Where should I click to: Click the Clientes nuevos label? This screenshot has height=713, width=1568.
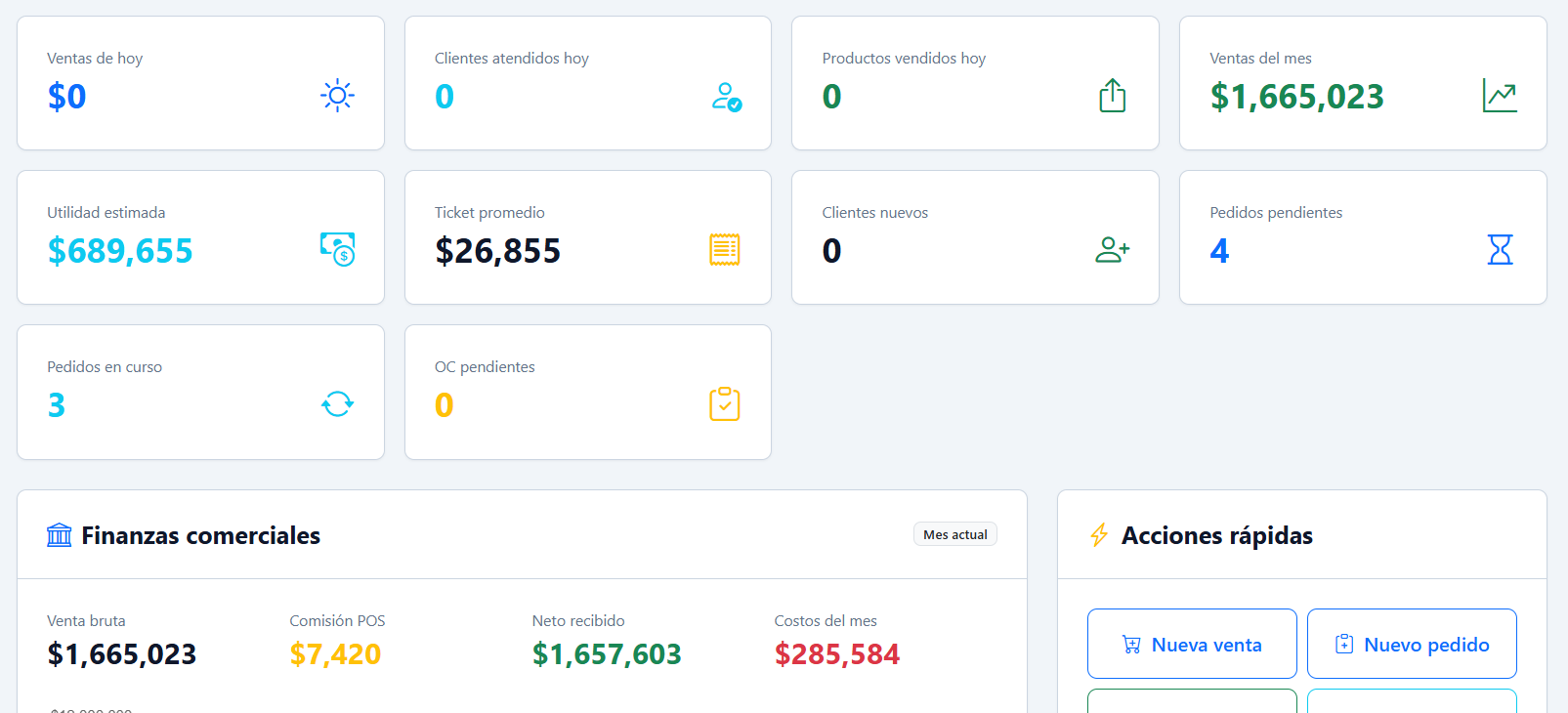pyautogui.click(x=875, y=213)
